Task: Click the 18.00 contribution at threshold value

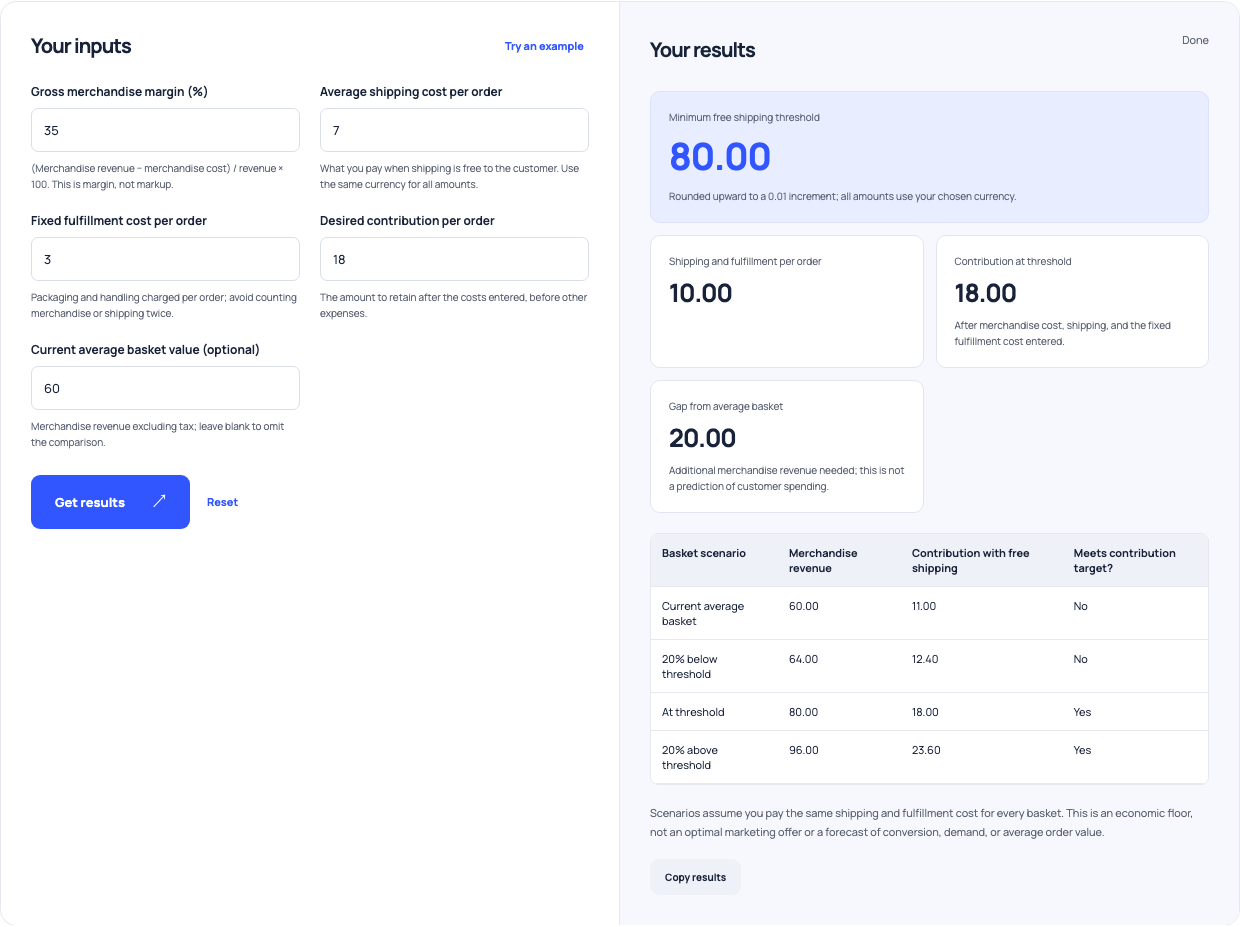Action: [985, 293]
